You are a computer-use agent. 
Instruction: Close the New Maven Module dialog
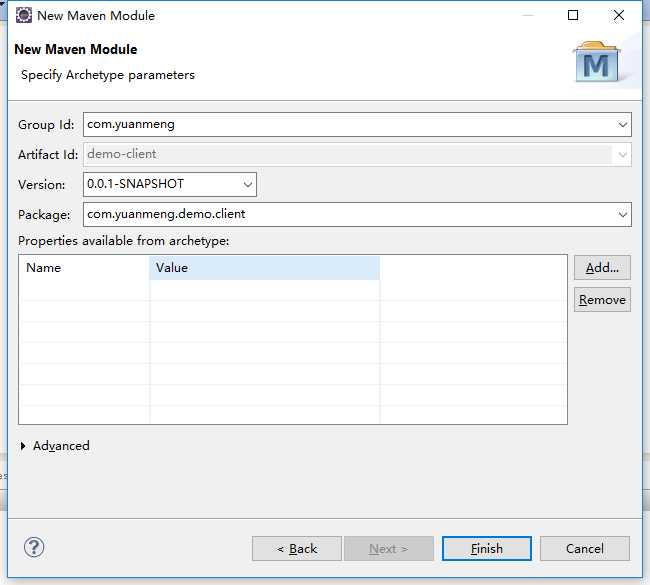(618, 15)
